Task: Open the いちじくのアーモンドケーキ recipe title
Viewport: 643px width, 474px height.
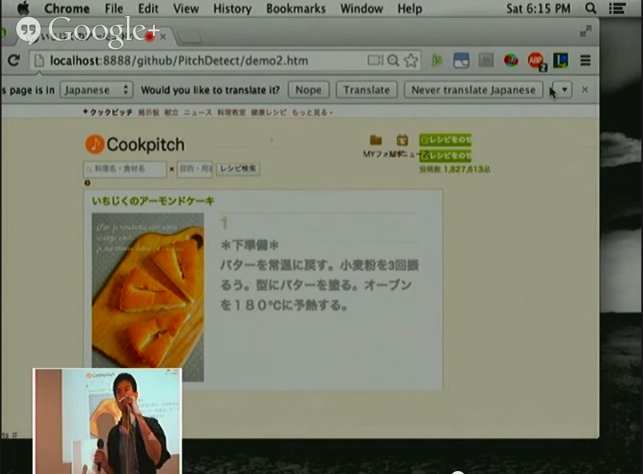Action: (x=153, y=201)
